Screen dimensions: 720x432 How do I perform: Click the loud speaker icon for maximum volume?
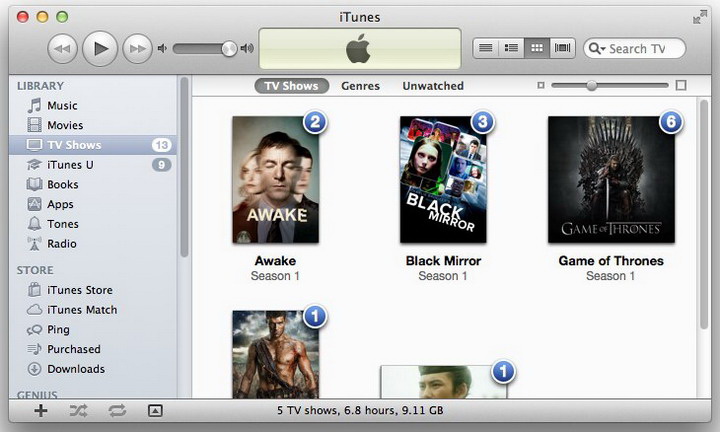pos(247,48)
